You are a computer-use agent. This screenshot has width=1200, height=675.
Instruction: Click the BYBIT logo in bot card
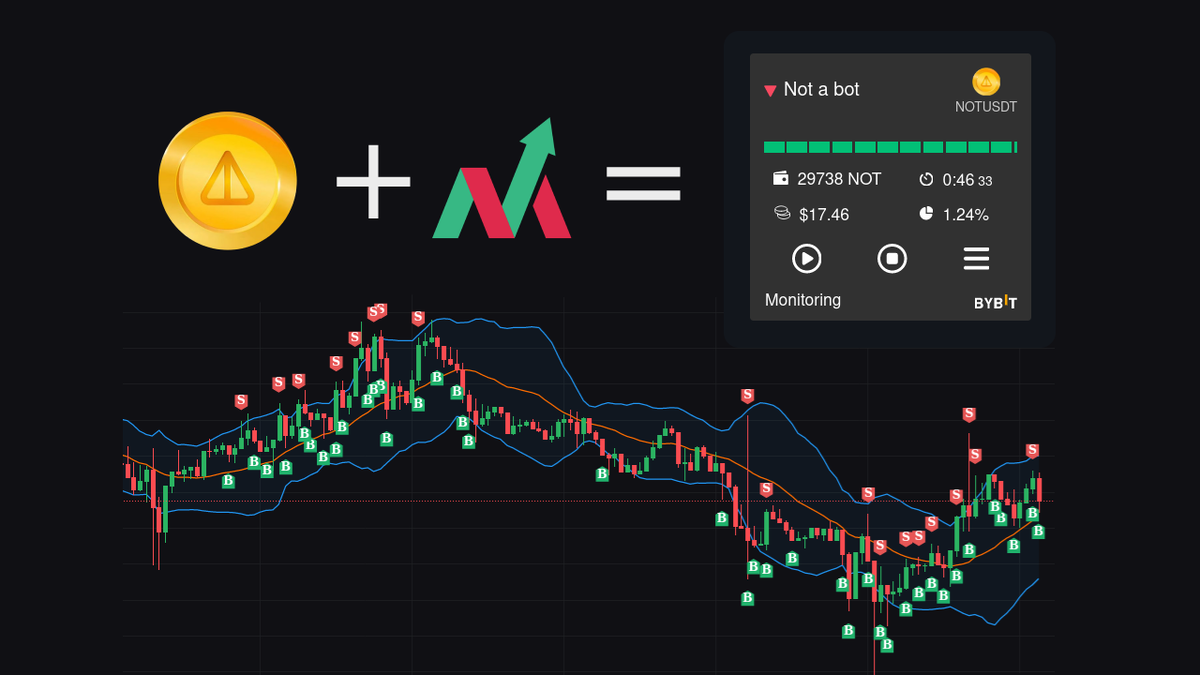[x=995, y=302]
